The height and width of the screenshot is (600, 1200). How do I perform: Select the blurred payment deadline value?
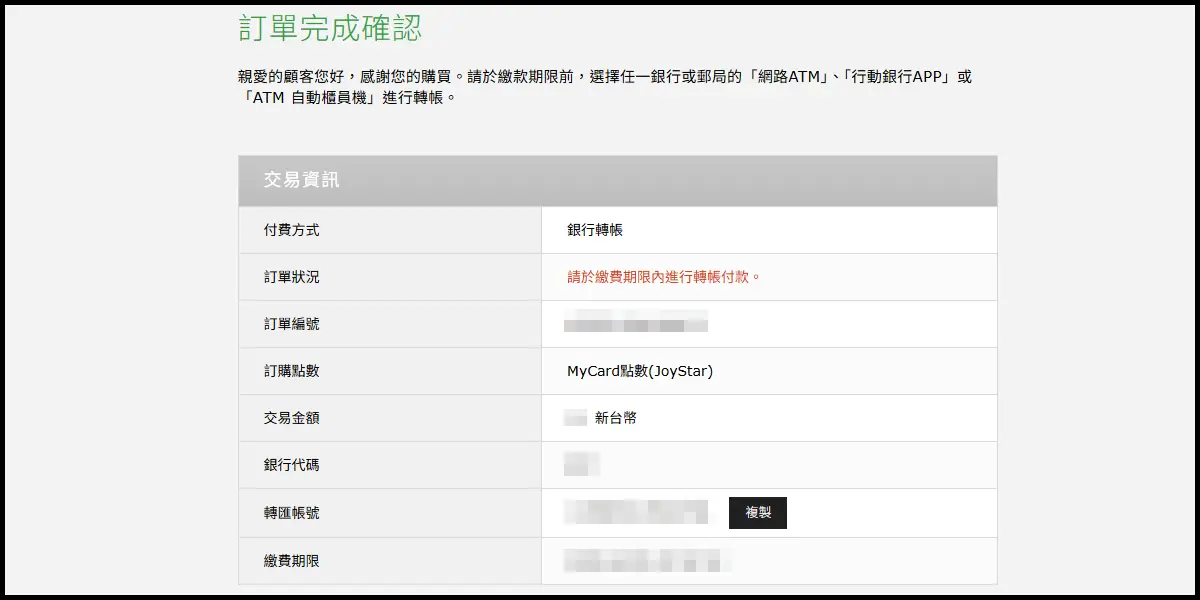[x=646, y=560]
